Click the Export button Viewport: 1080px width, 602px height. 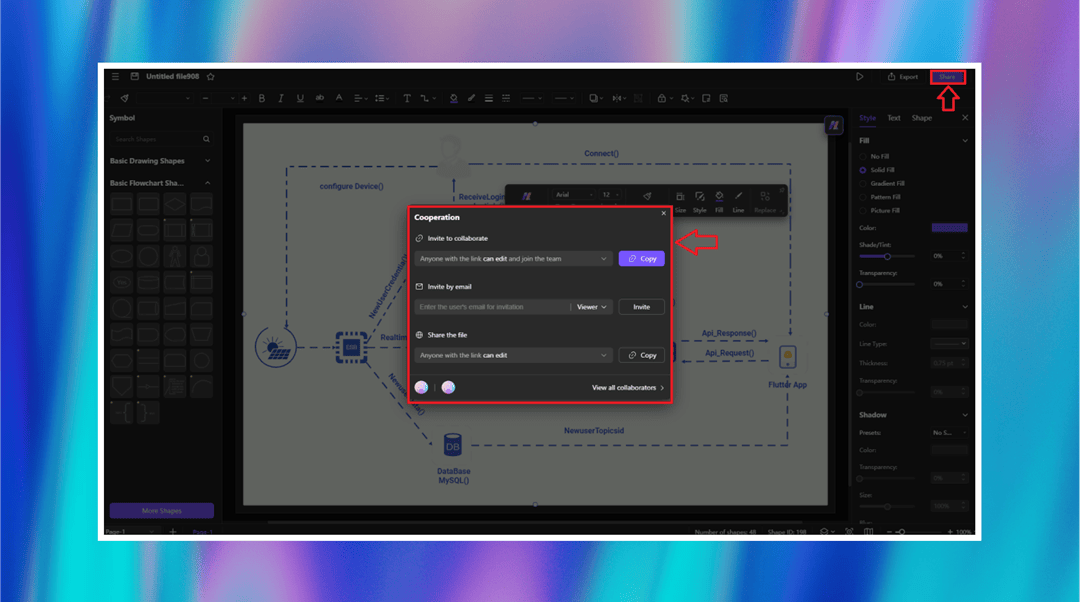click(x=903, y=76)
